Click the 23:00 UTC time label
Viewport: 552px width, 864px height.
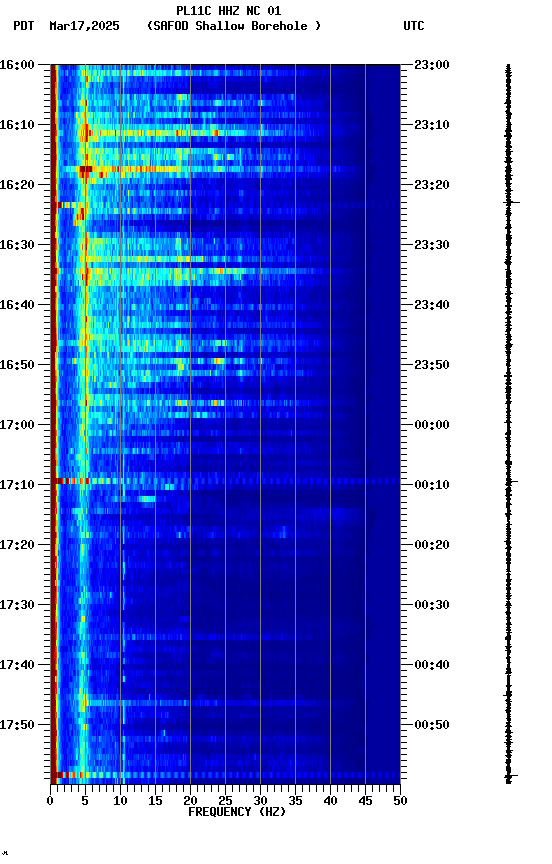coord(432,65)
